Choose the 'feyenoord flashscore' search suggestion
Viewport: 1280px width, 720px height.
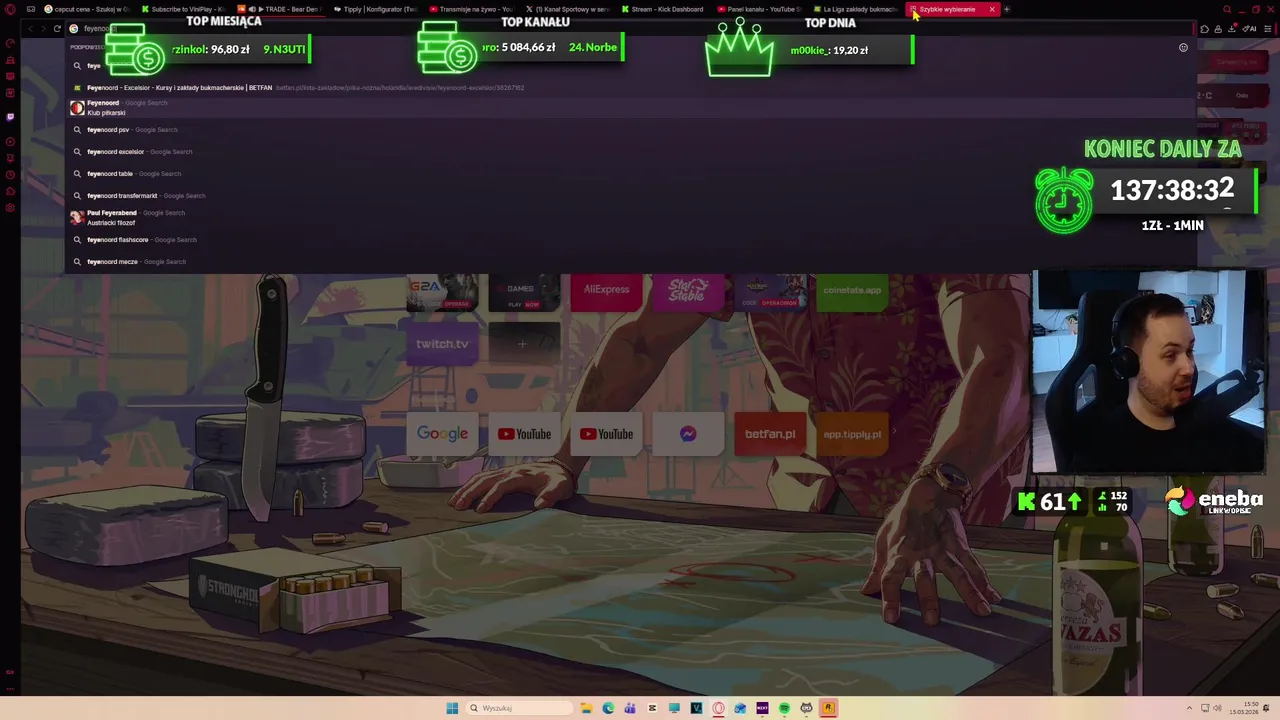630,240
